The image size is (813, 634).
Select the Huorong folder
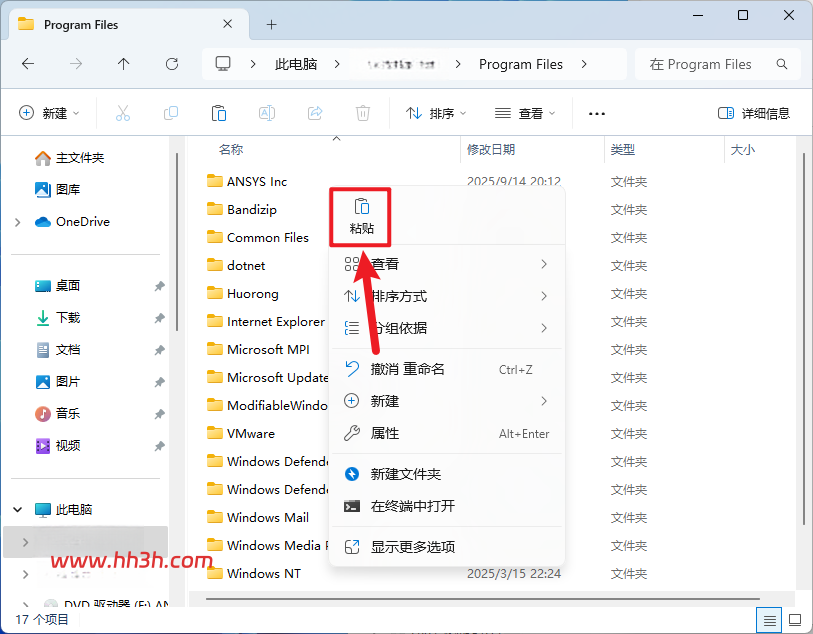pyautogui.click(x=243, y=293)
